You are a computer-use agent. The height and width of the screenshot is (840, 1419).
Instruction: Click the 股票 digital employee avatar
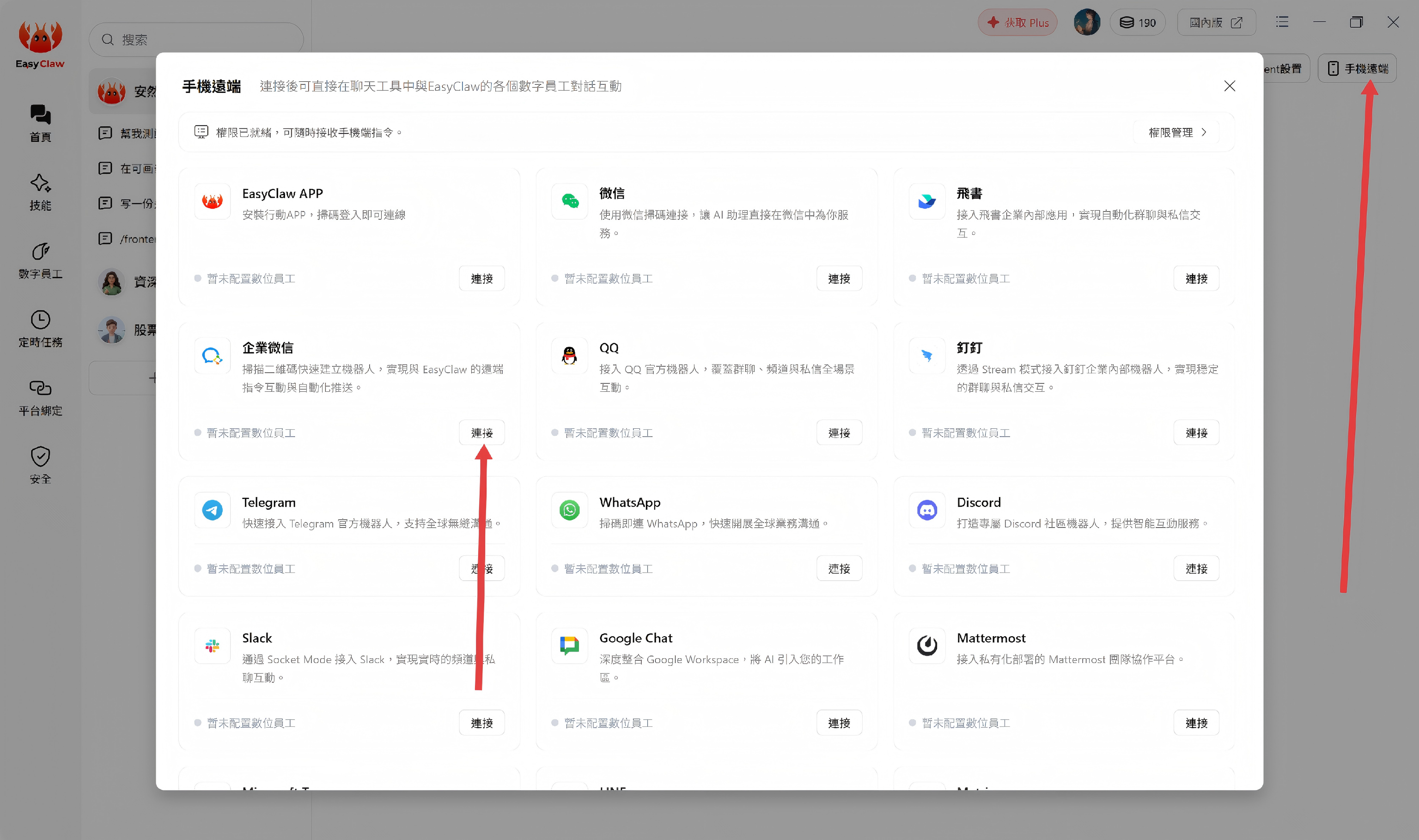(x=111, y=330)
